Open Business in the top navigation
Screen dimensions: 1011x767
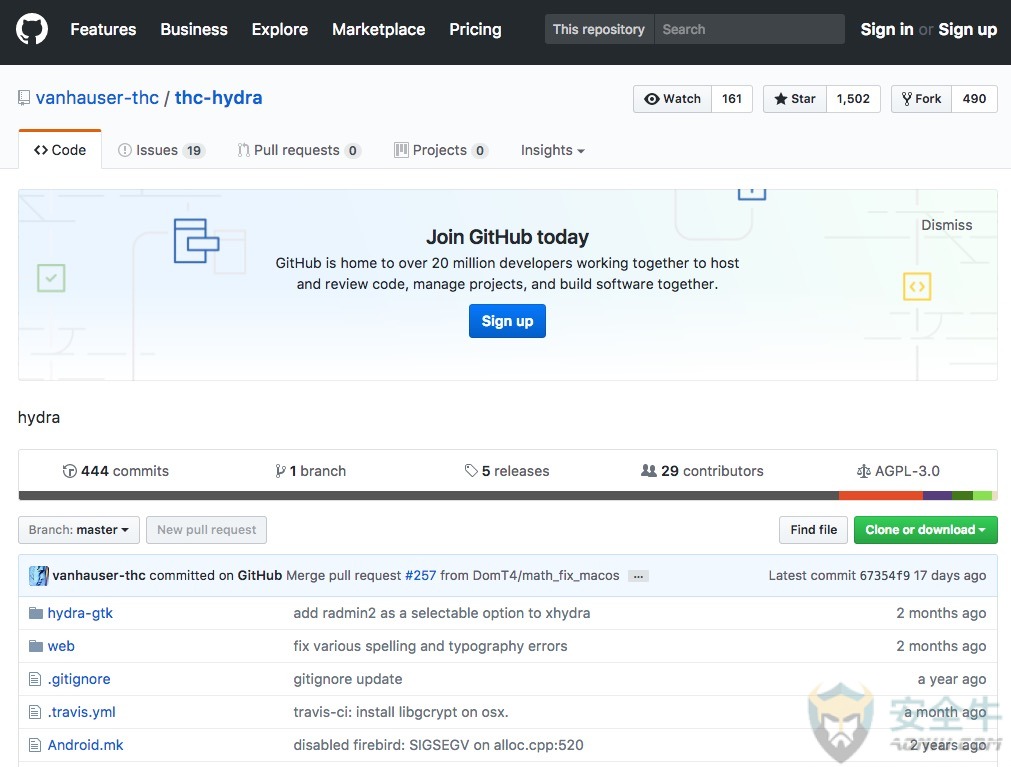pos(194,30)
